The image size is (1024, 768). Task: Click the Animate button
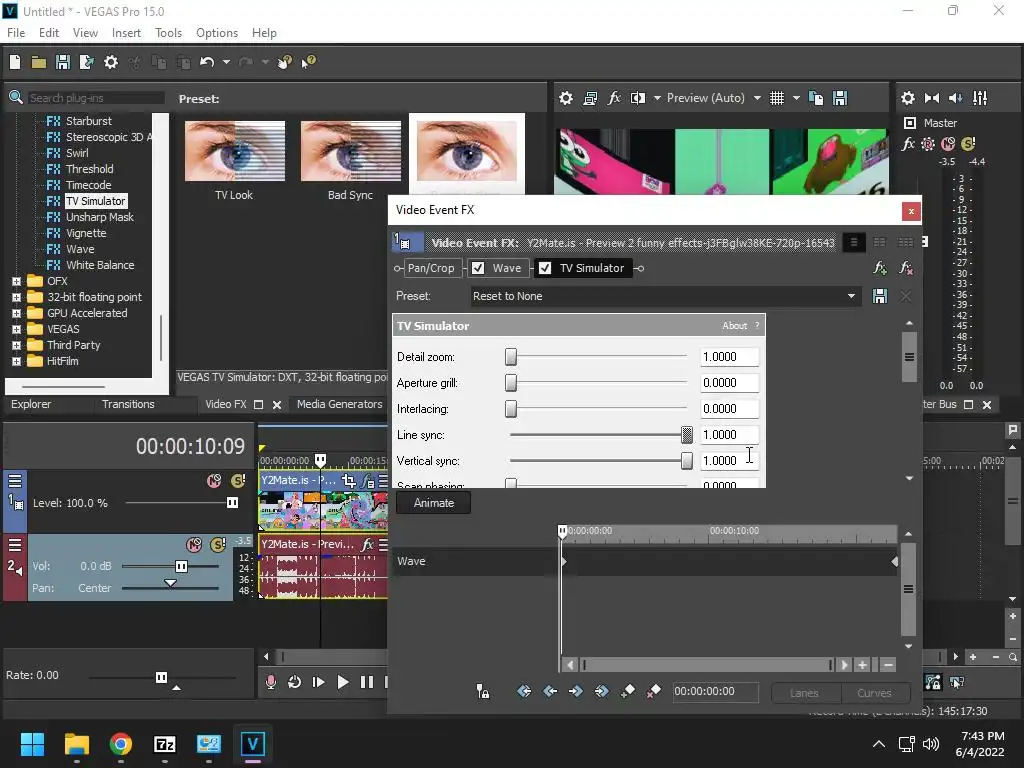434,503
